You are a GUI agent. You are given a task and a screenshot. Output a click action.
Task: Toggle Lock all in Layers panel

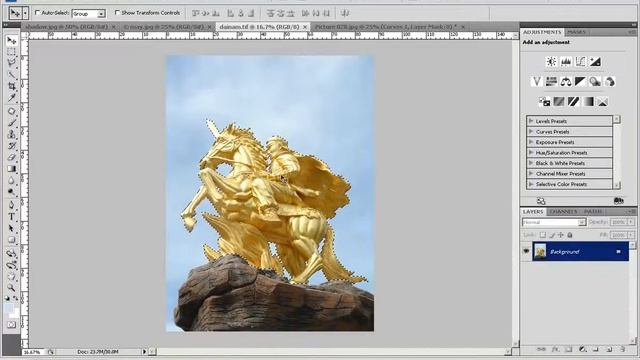pyautogui.click(x=570, y=235)
